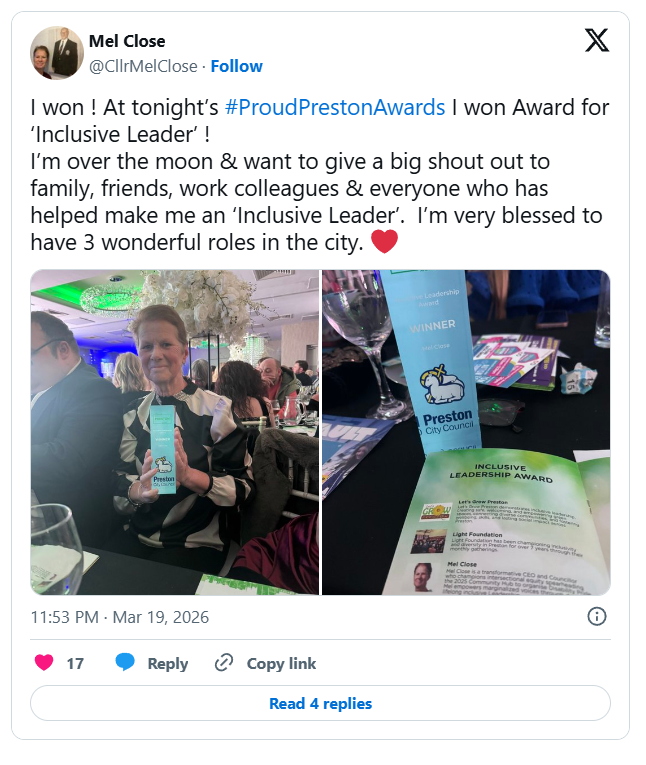The height and width of the screenshot is (765, 646).
Task: Click the Reply text label
Action: click(167, 664)
